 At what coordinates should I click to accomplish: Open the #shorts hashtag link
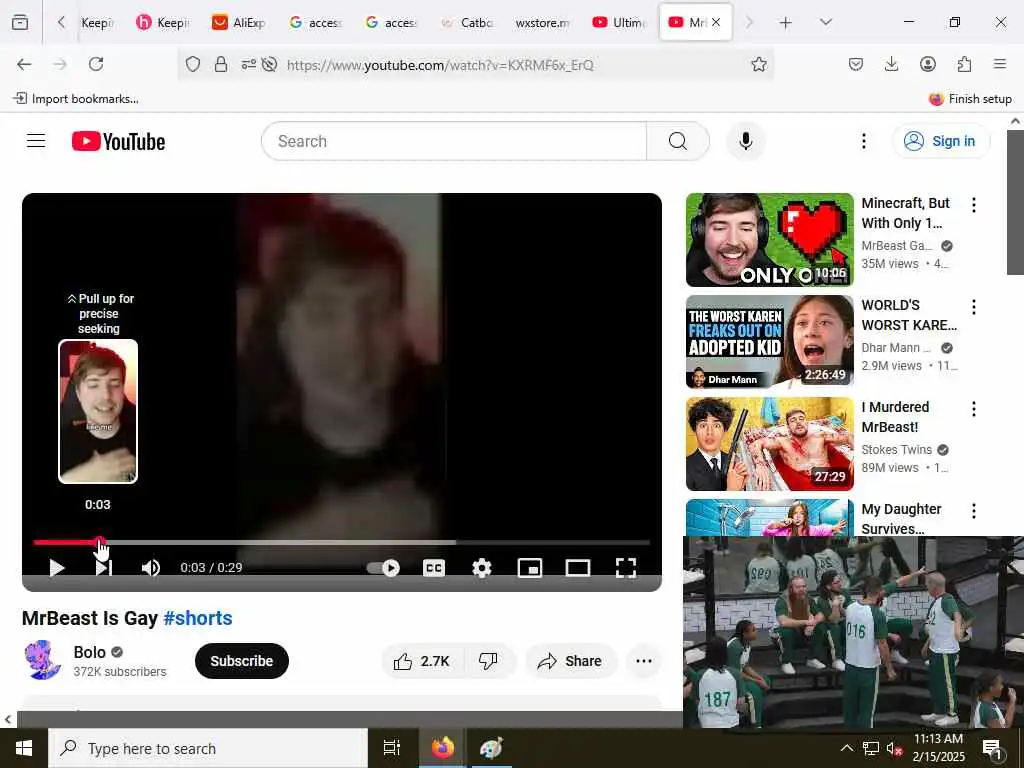pyautogui.click(x=198, y=618)
